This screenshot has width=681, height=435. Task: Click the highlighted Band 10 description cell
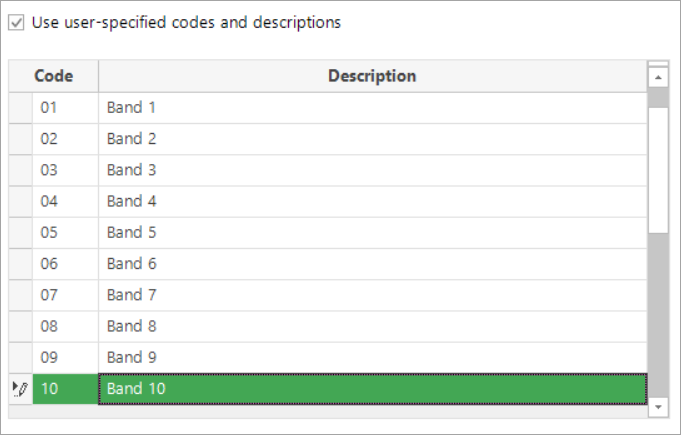pyautogui.click(x=372, y=389)
